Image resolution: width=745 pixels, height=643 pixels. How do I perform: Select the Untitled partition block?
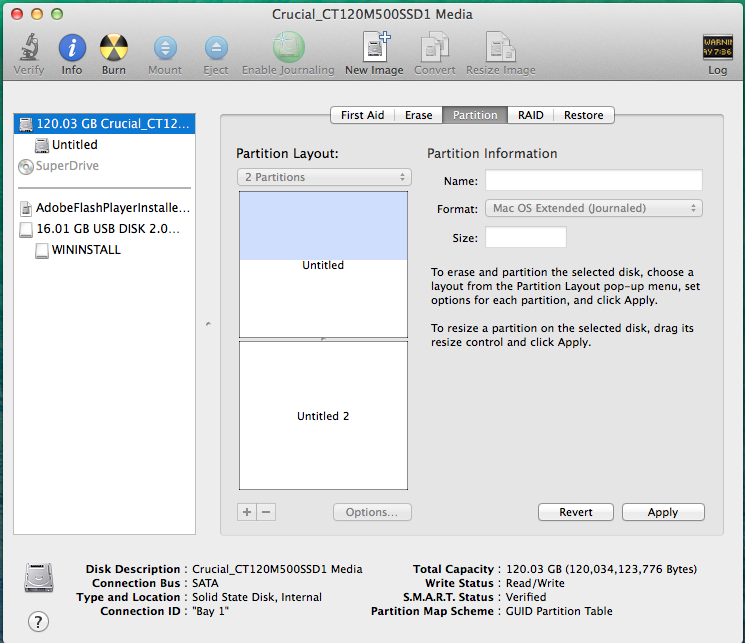point(323,264)
